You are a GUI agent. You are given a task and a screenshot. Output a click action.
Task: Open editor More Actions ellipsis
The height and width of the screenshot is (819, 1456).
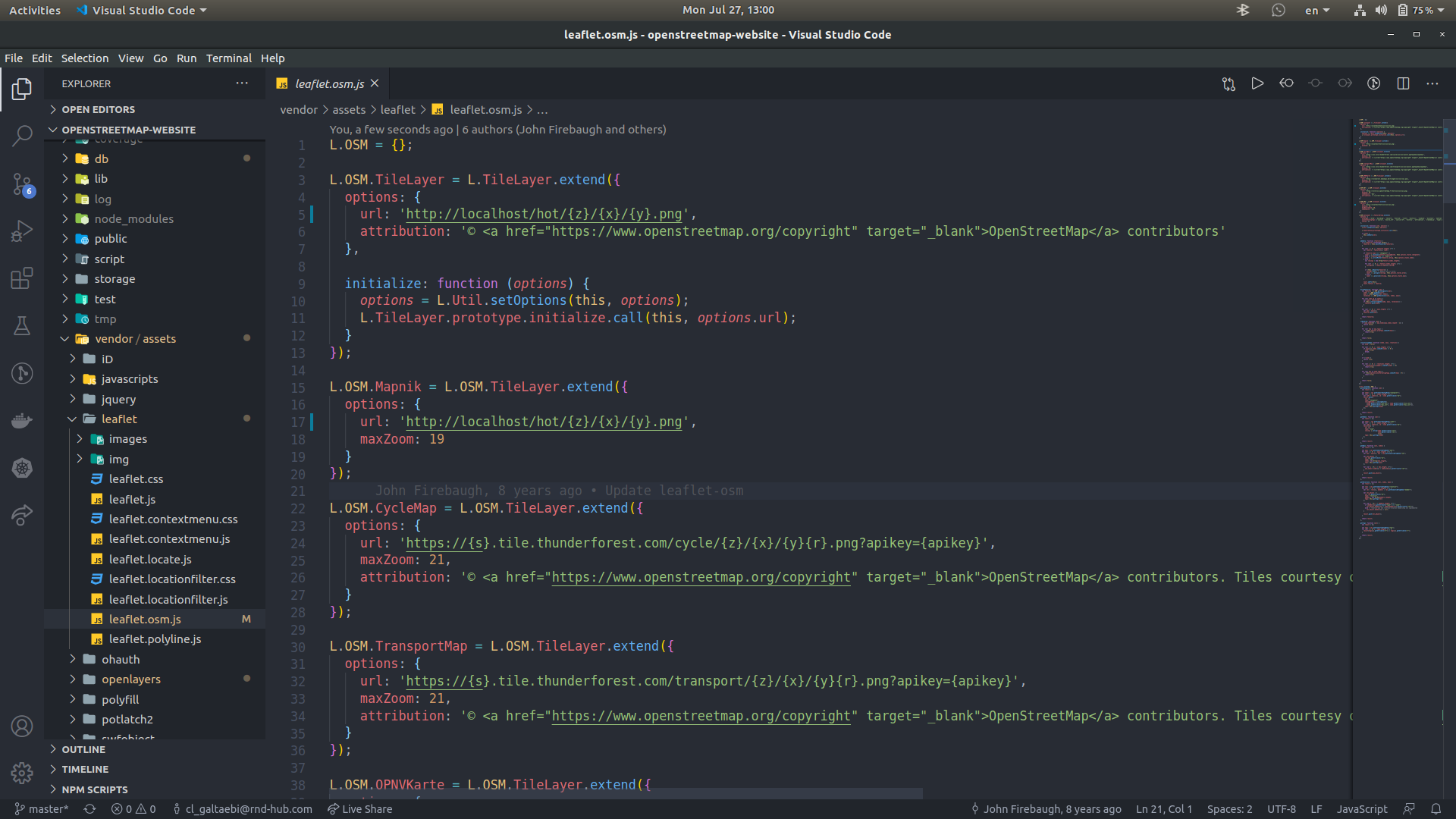tap(1432, 83)
